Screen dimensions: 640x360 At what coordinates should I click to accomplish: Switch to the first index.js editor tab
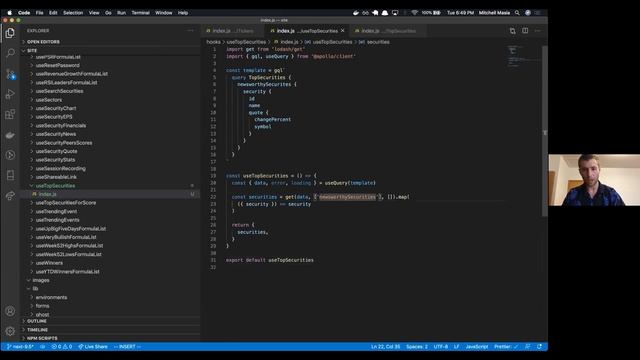point(233,31)
